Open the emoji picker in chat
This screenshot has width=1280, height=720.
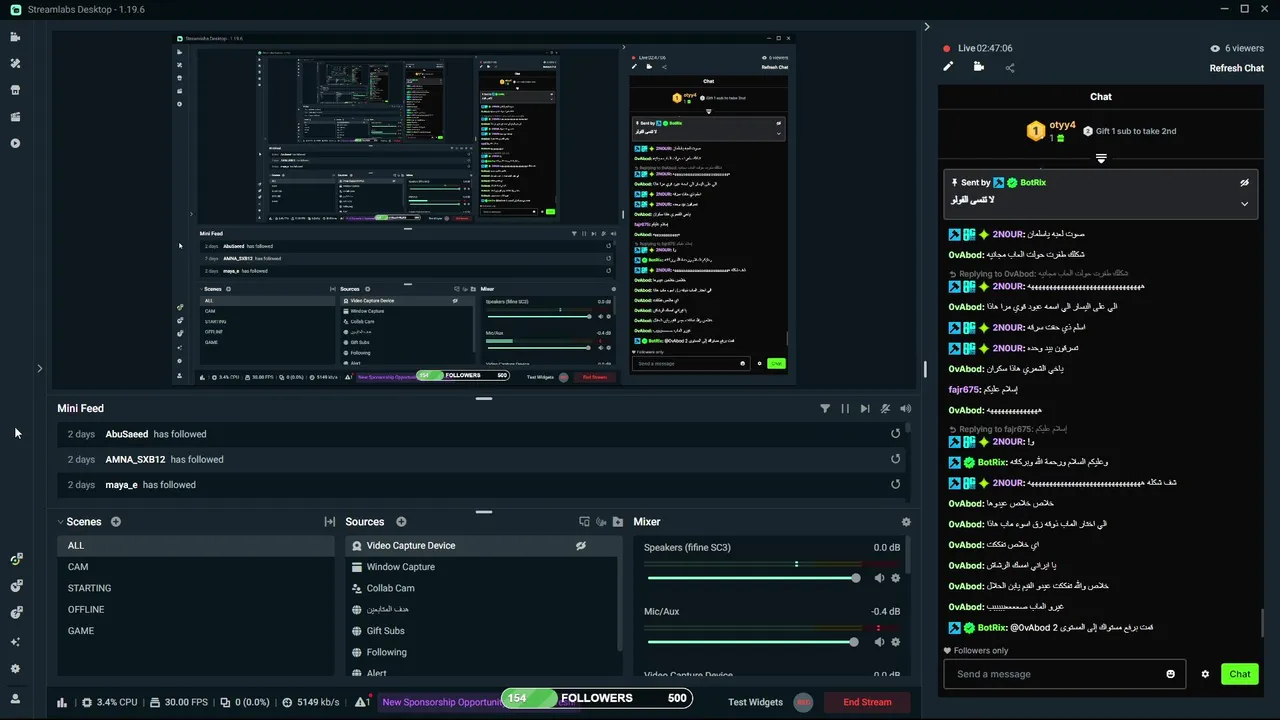1171,674
